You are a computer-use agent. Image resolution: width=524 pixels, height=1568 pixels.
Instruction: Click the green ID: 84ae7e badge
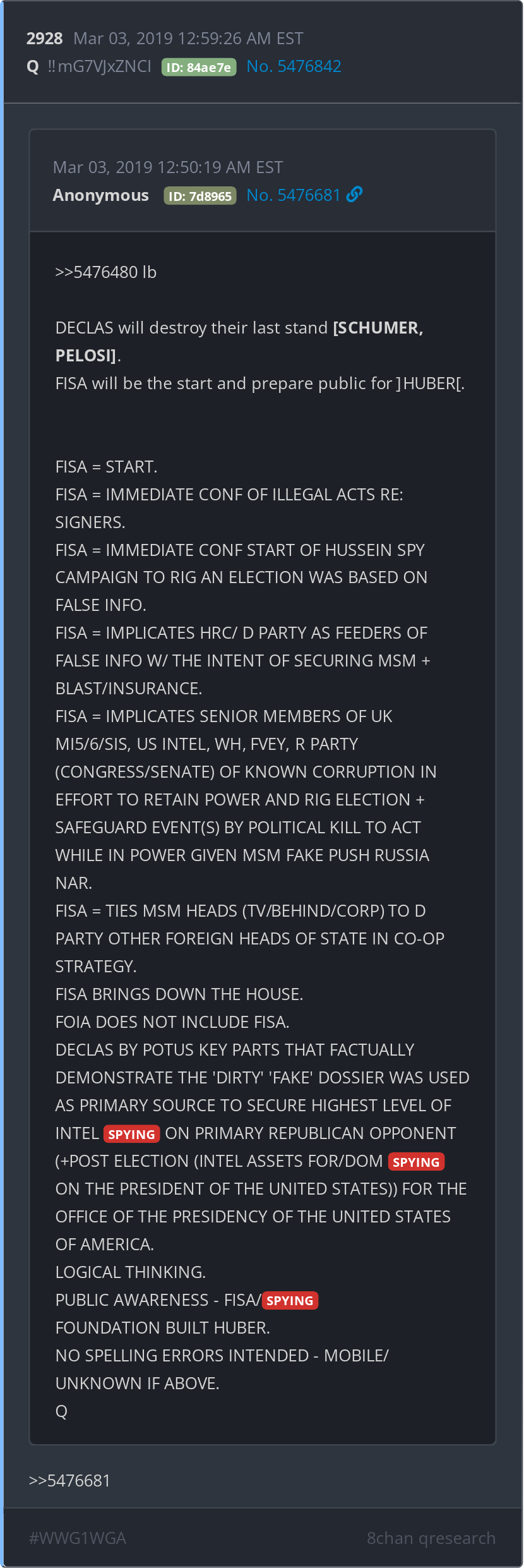click(199, 67)
